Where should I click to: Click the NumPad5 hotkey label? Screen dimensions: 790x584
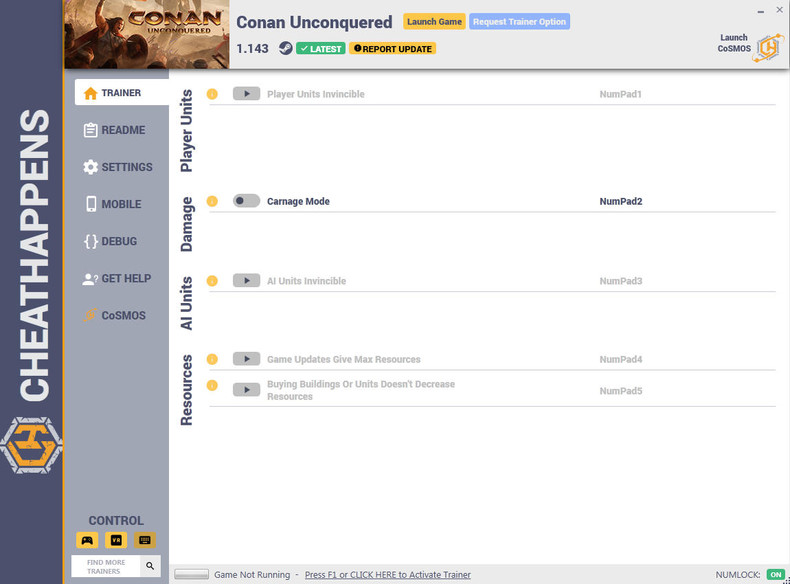coord(621,391)
